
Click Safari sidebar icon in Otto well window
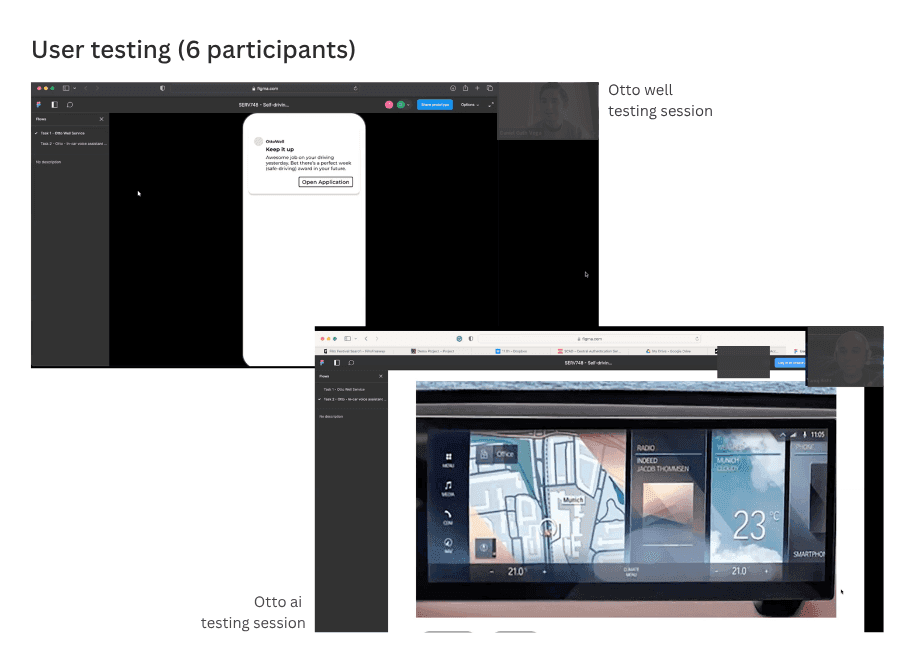[x=66, y=88]
